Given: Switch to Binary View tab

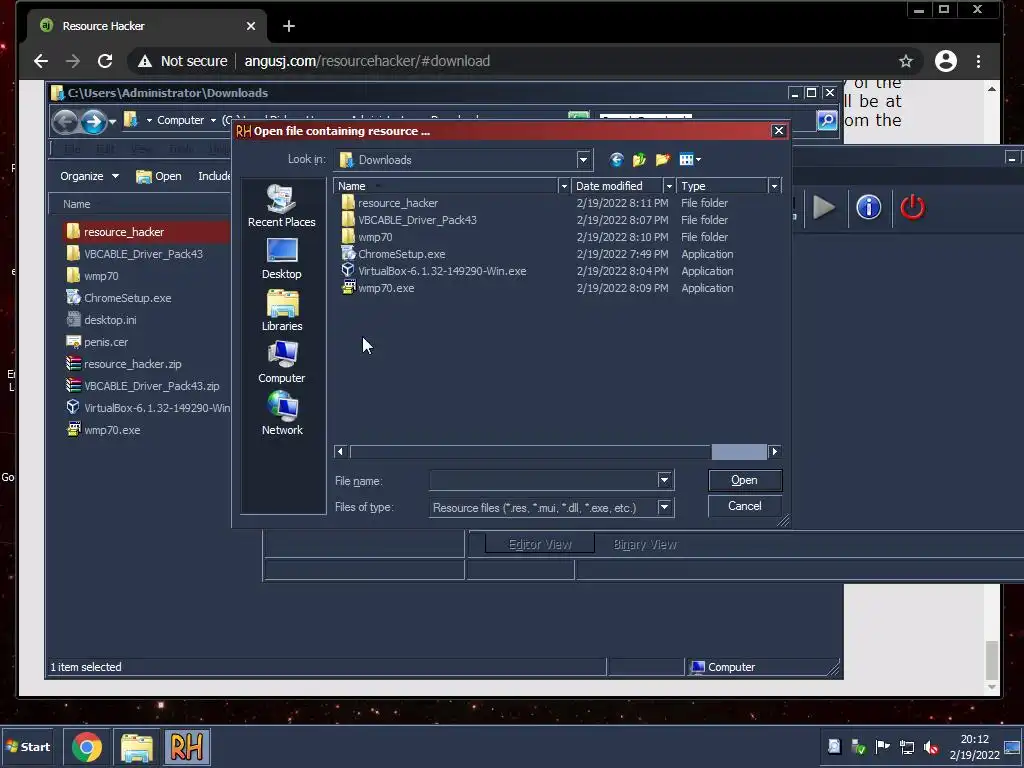Looking at the screenshot, I should click(x=645, y=544).
